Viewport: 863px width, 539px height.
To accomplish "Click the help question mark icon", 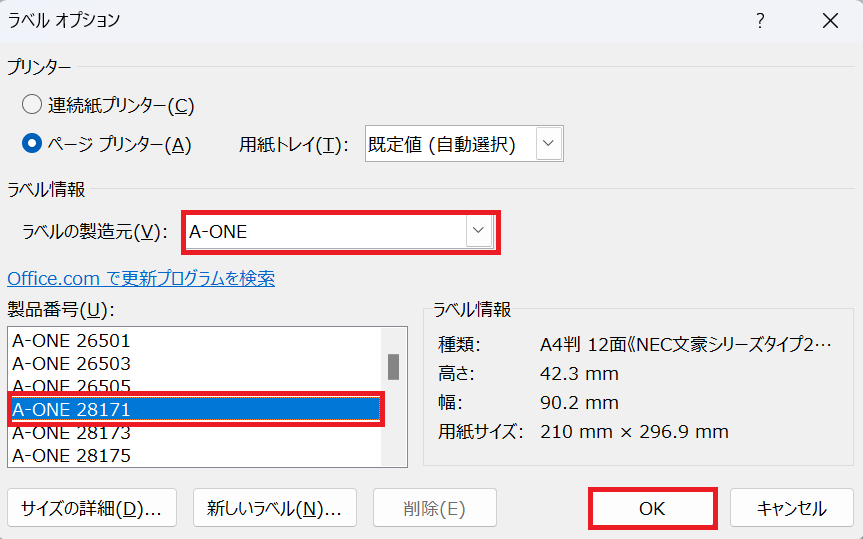I will click(x=760, y=21).
